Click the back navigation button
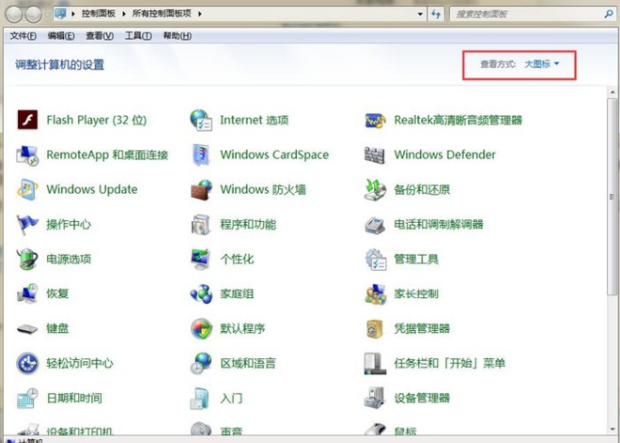This screenshot has width=620, height=443. coord(14,14)
